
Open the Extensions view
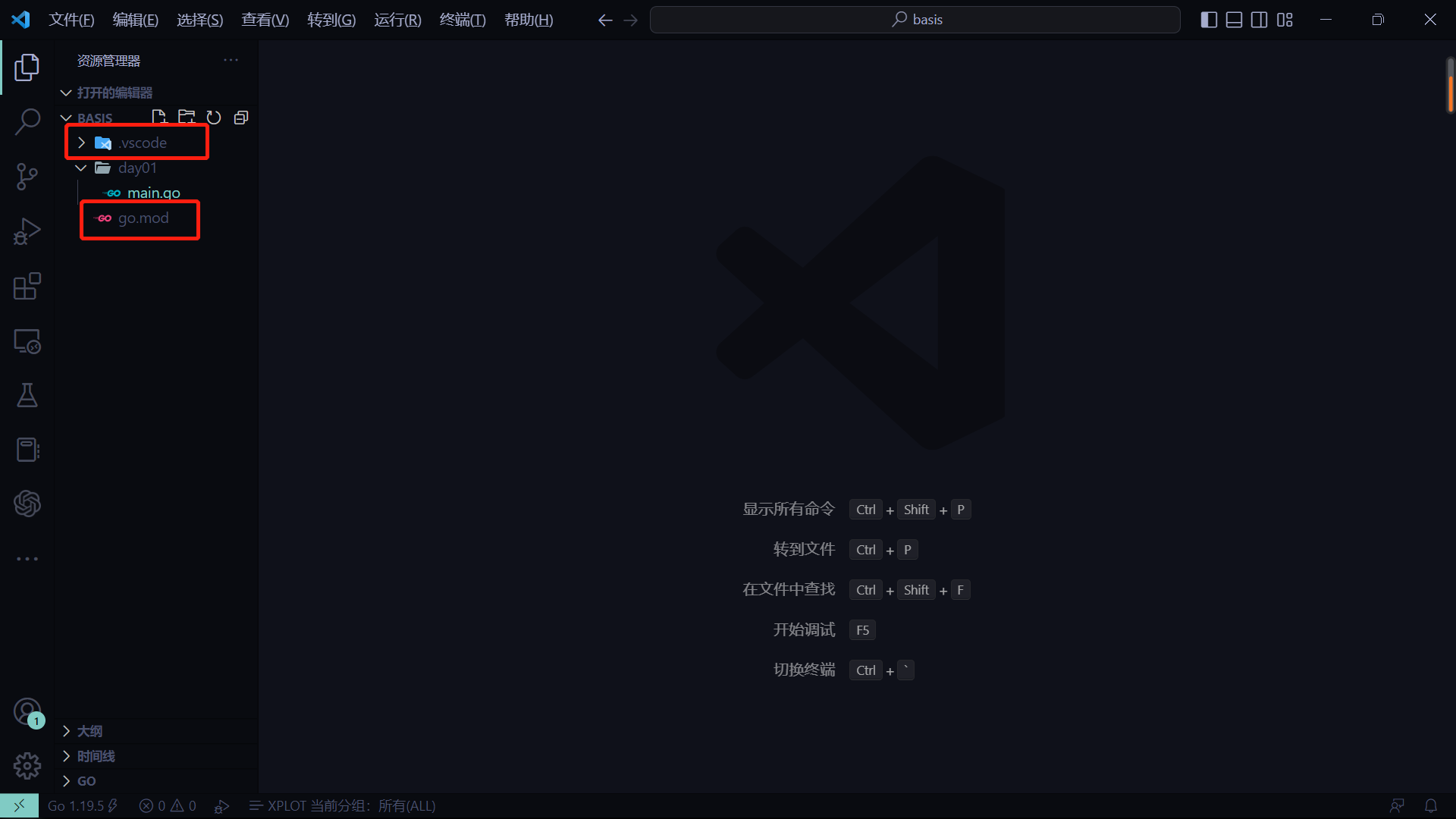pos(27,287)
